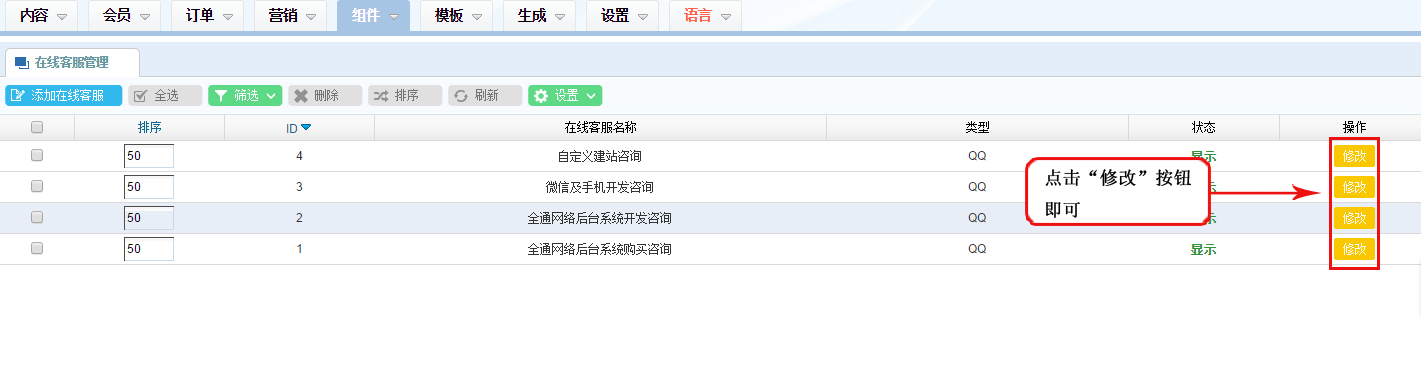Open the 会员 top menu

[125, 16]
